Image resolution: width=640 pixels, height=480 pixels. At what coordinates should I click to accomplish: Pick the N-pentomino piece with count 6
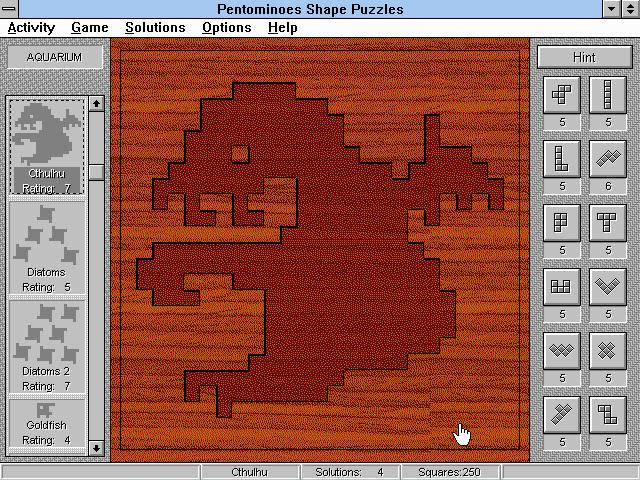pyautogui.click(x=607, y=159)
